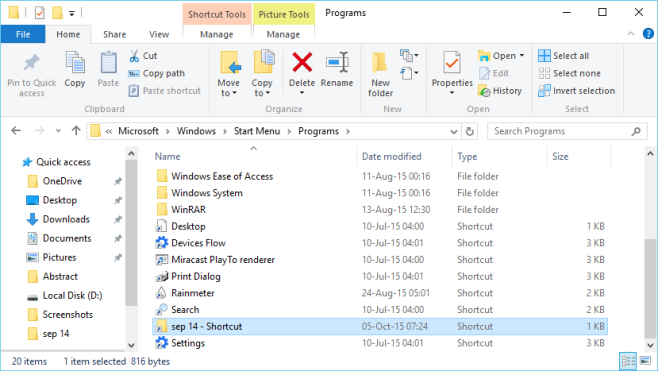The height and width of the screenshot is (371, 658).
Task: Open the Easy access dropdown
Action: [x=409, y=73]
